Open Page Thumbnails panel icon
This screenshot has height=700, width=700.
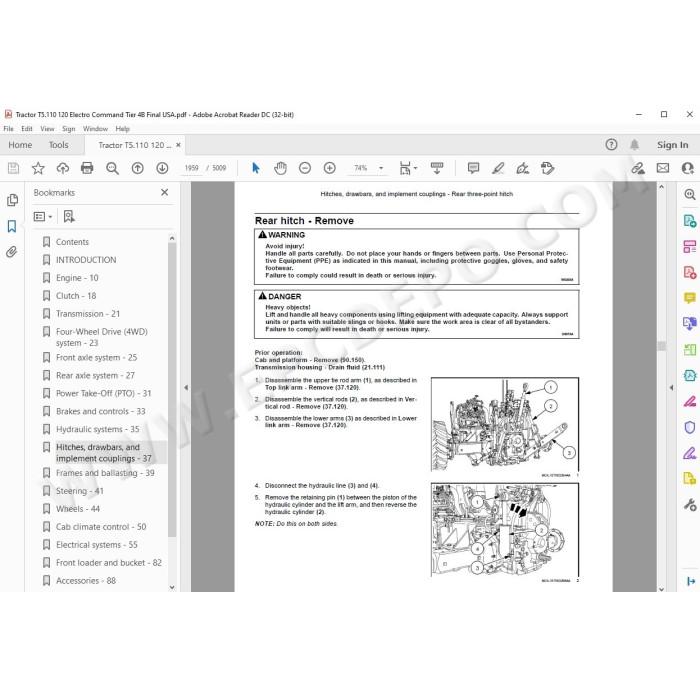12,200
